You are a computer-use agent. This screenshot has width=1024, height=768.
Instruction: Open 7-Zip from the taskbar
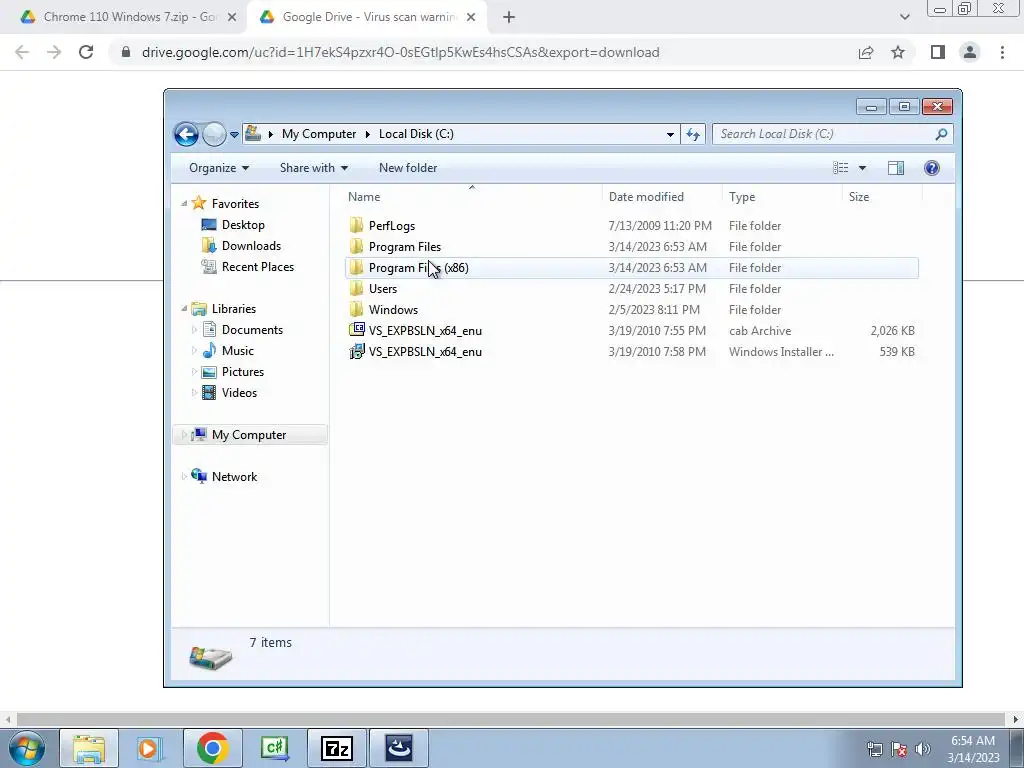[338, 748]
